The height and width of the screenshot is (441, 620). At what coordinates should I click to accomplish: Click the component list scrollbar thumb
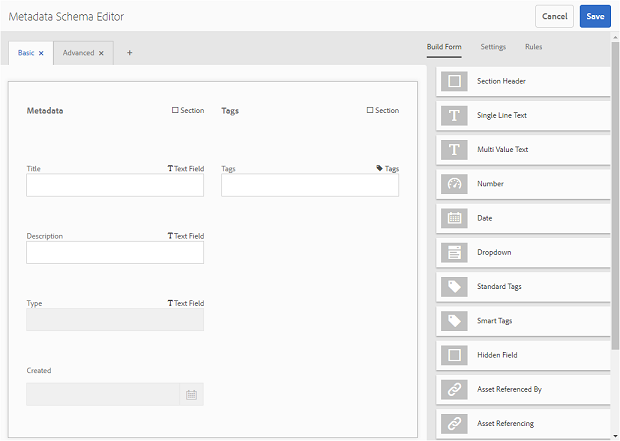(x=615, y=195)
